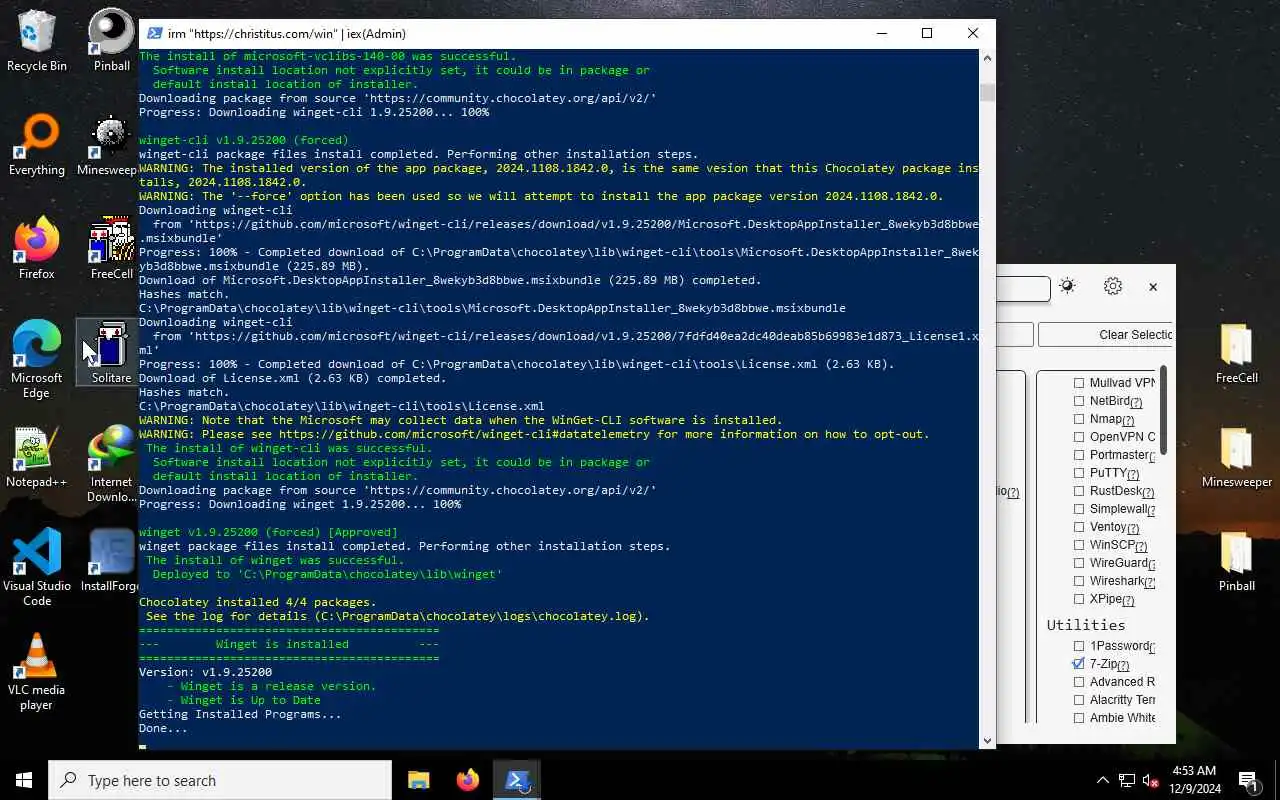
Task: Click PowerShell scrollbar down arrow
Action: tap(987, 741)
